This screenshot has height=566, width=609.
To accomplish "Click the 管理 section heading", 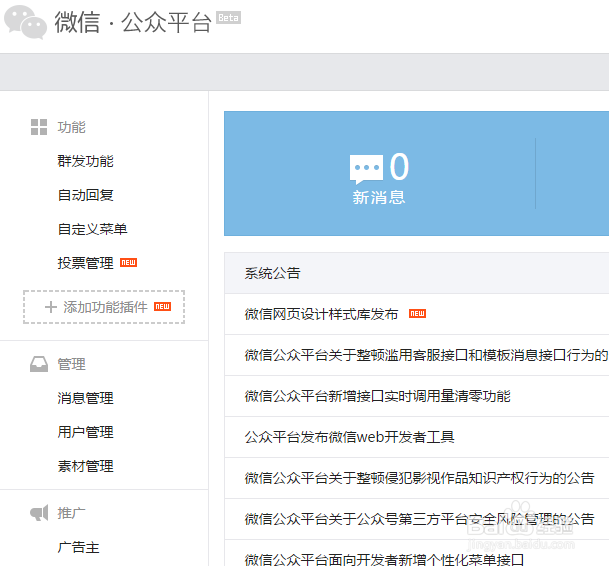I will tap(71, 364).
